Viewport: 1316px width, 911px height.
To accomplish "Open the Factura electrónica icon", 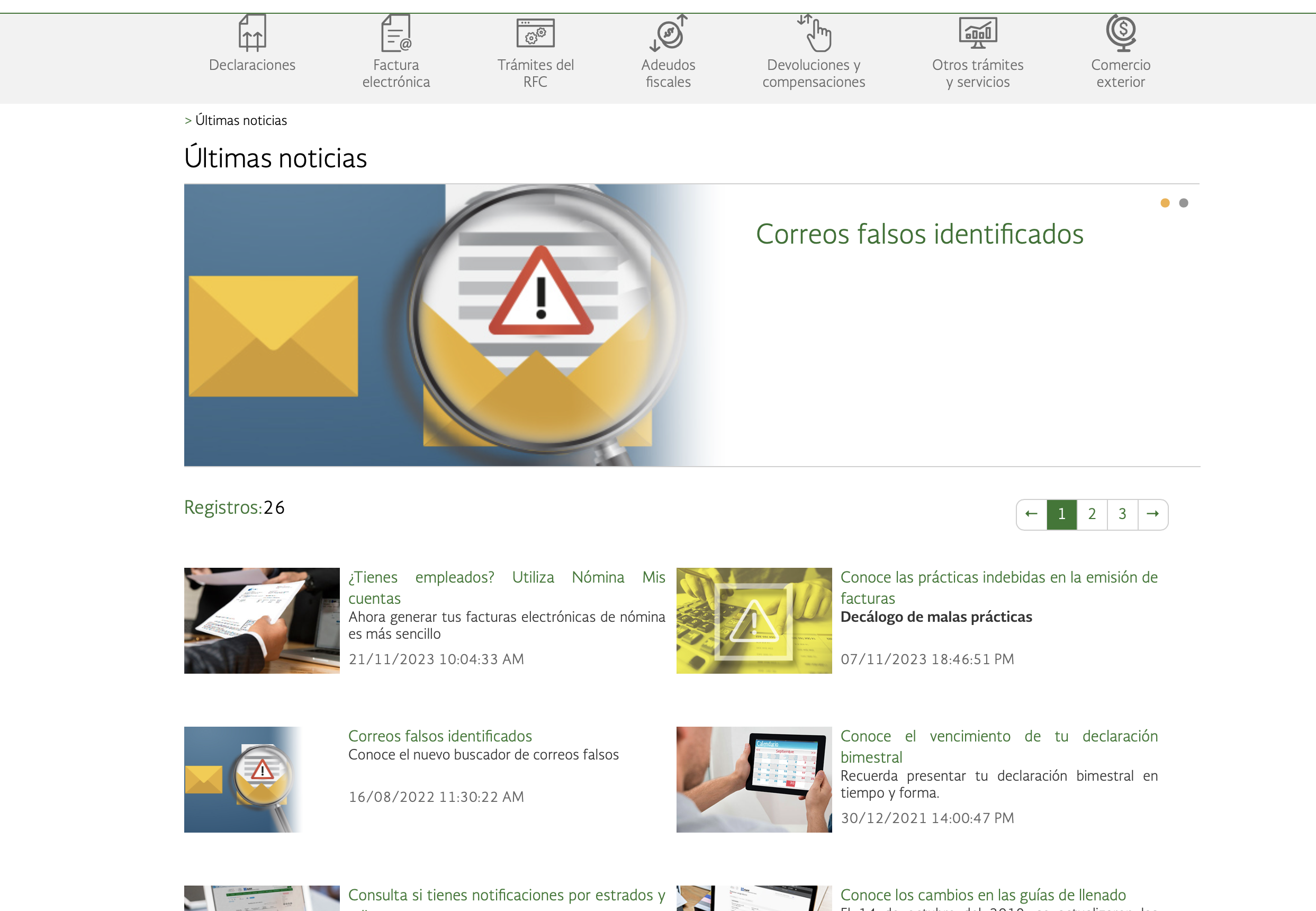I will pyautogui.click(x=396, y=33).
